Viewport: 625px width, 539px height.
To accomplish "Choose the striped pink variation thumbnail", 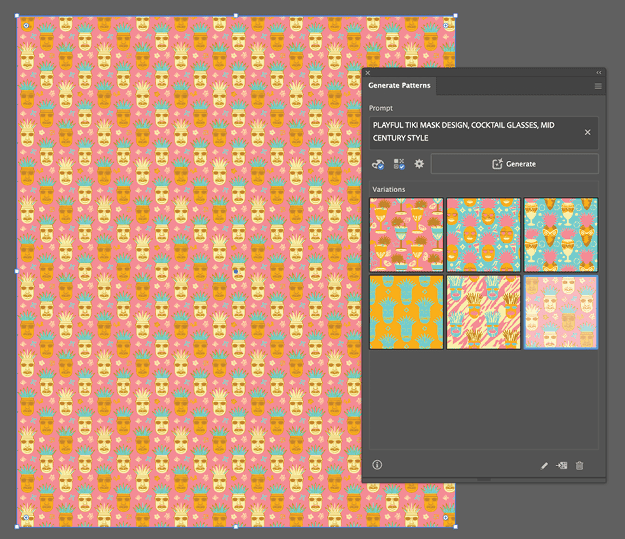I will click(483, 312).
